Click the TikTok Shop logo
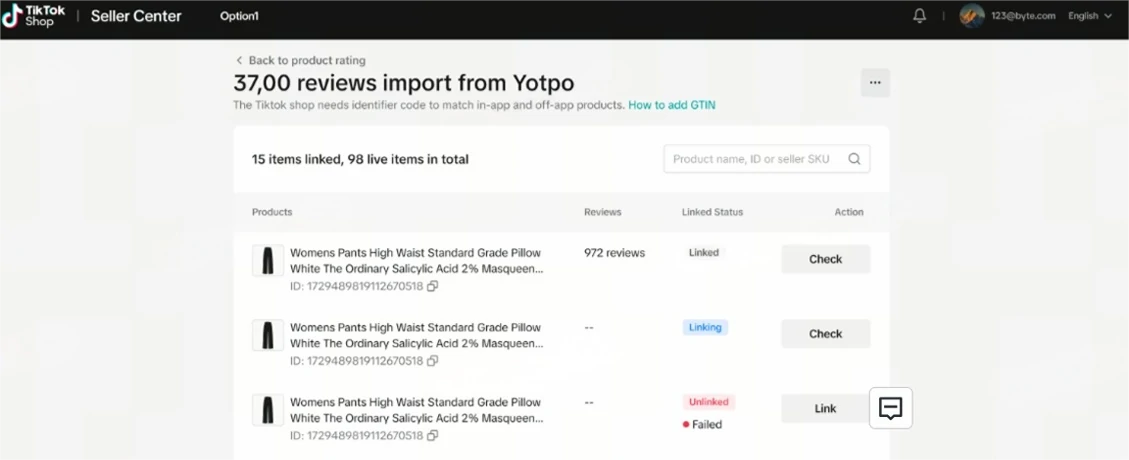The height and width of the screenshot is (460, 1129). pos(33,16)
